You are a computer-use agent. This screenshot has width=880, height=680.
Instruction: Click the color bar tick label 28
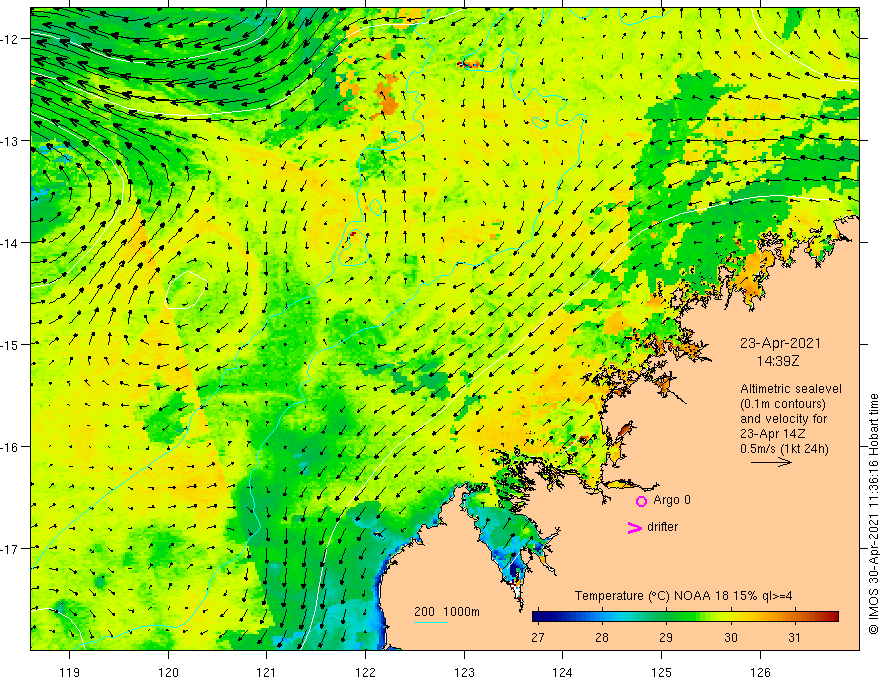click(x=602, y=637)
